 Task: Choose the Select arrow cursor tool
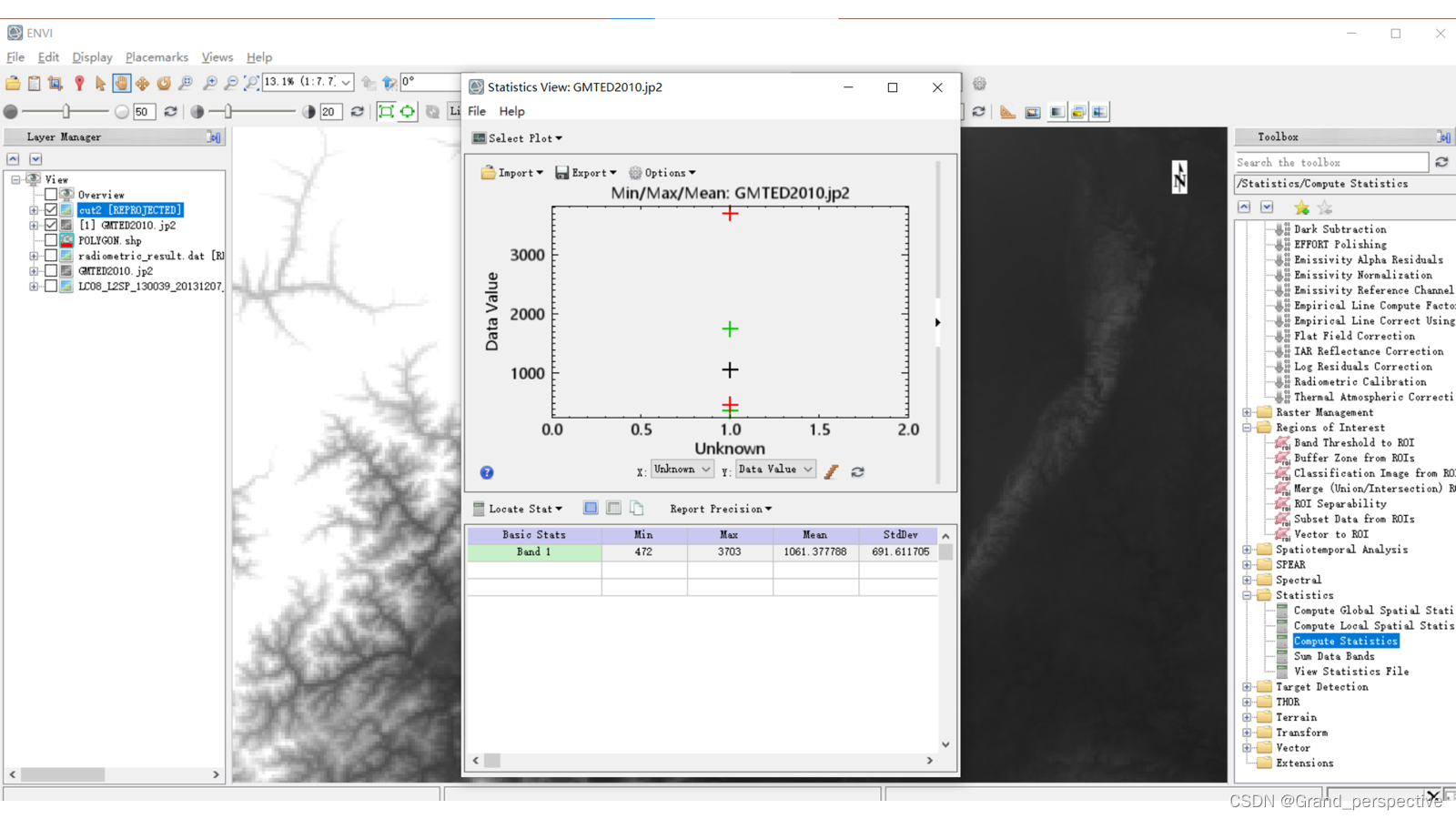coord(100,83)
